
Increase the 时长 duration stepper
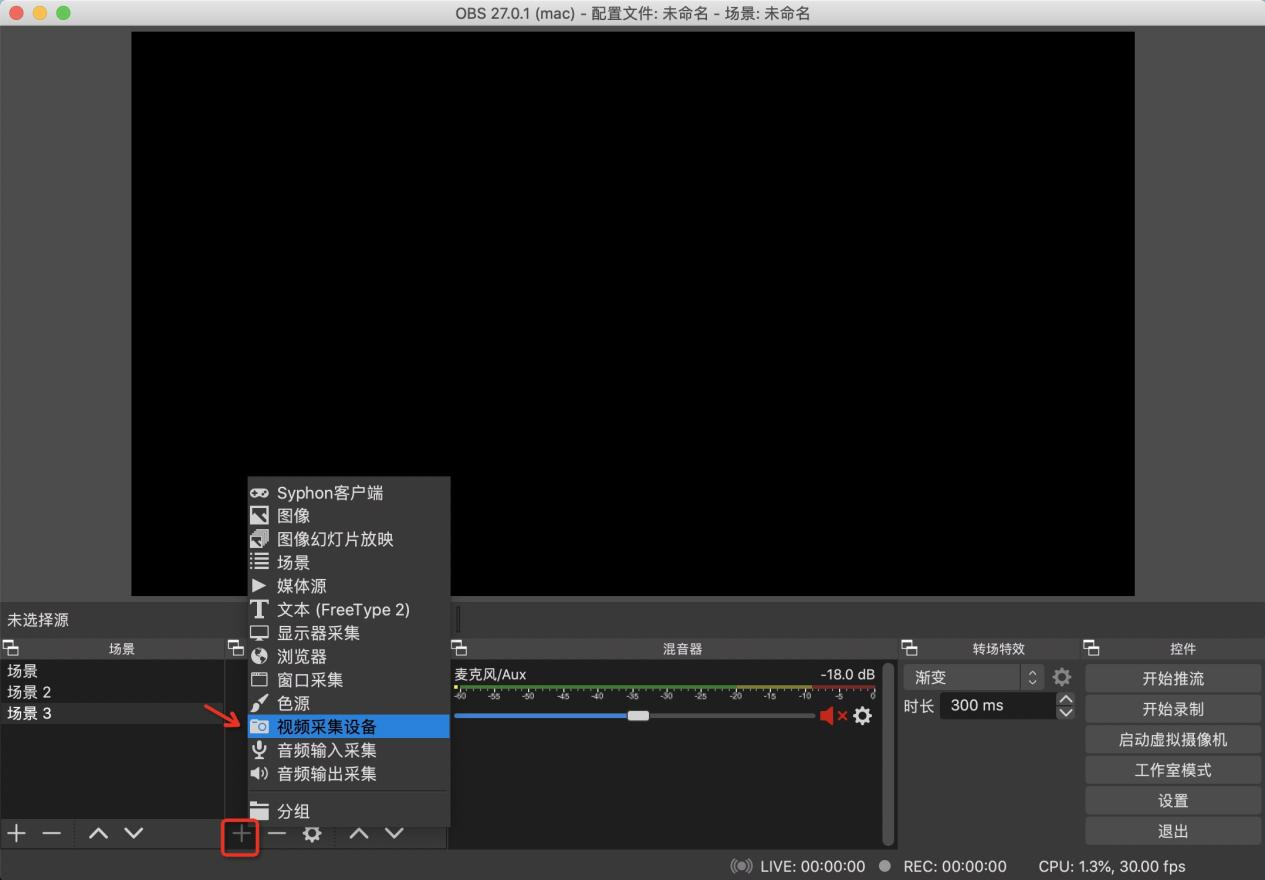point(1065,699)
